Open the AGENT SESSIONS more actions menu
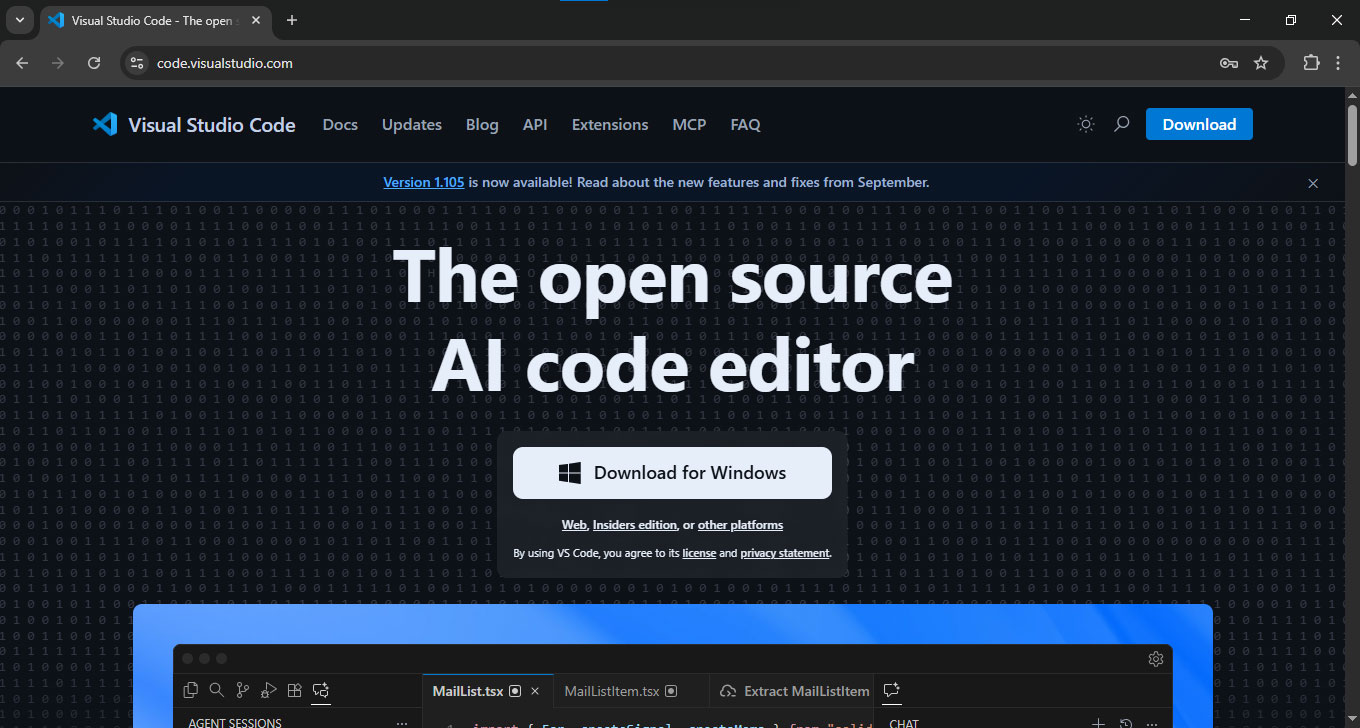The image size is (1360, 728). (x=403, y=722)
